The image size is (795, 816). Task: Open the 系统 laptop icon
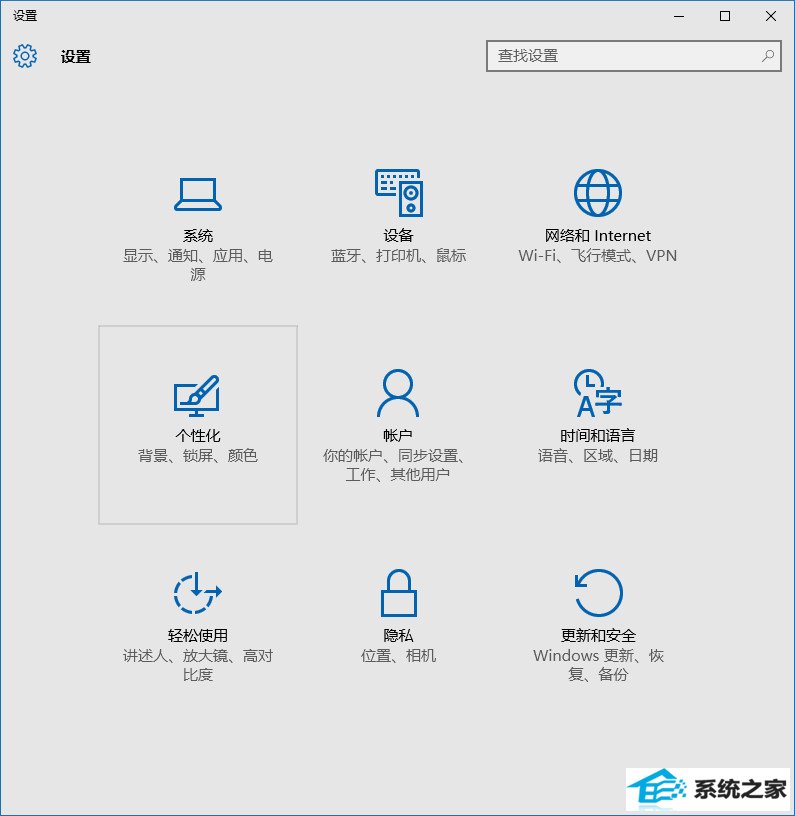point(198,194)
